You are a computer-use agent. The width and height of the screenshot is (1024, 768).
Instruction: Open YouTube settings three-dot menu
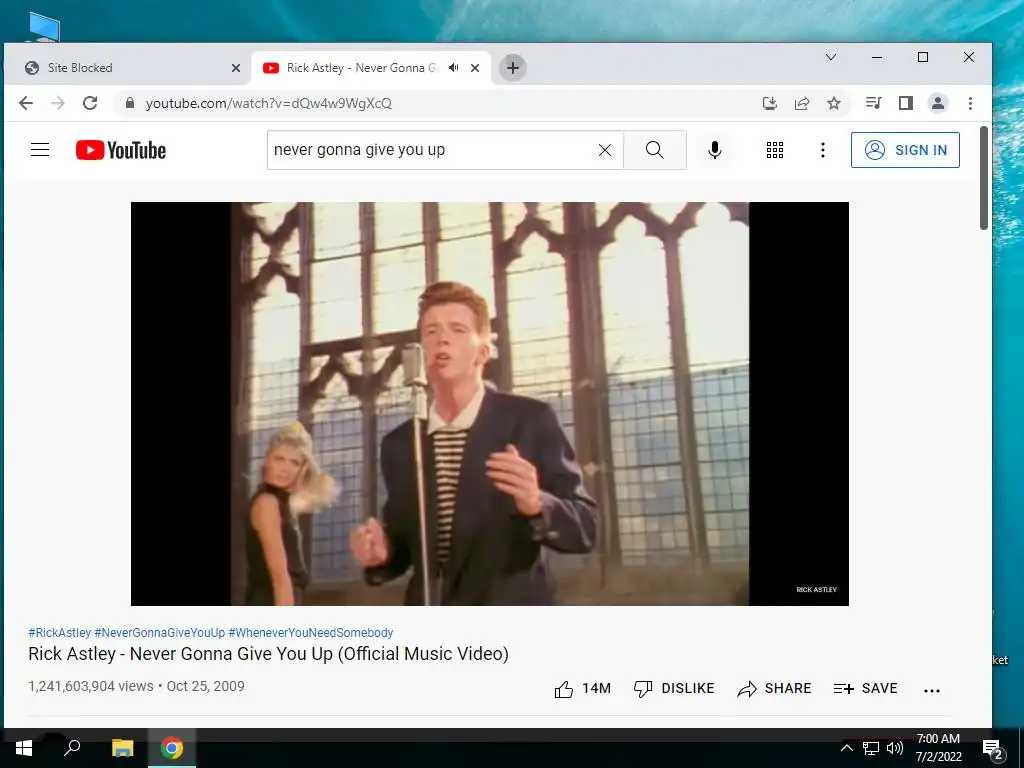click(x=823, y=150)
